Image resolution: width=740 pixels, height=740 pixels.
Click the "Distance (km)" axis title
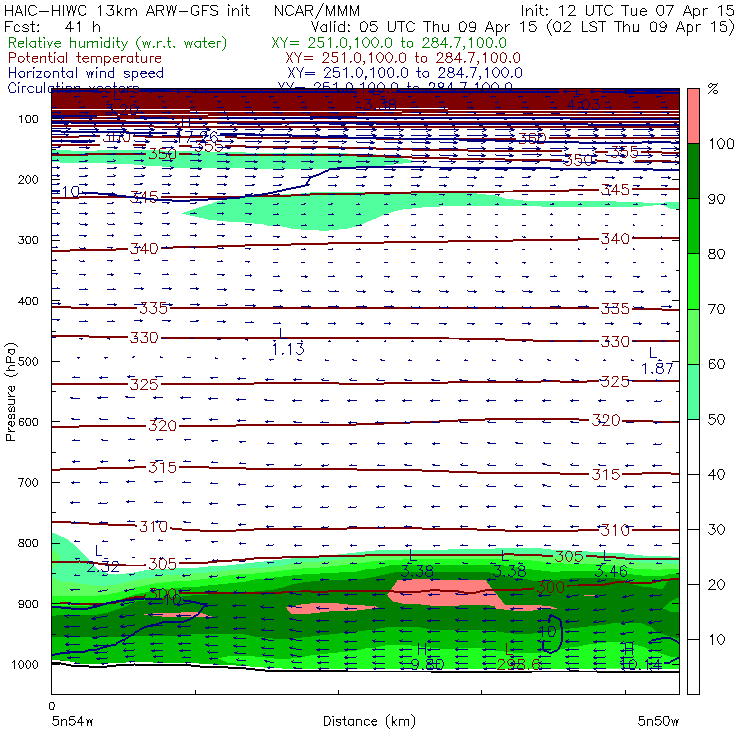[369, 721]
